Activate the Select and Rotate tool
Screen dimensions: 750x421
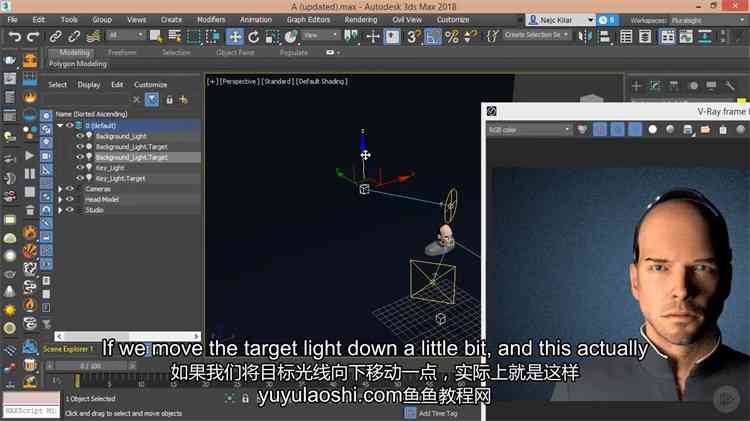tap(254, 36)
